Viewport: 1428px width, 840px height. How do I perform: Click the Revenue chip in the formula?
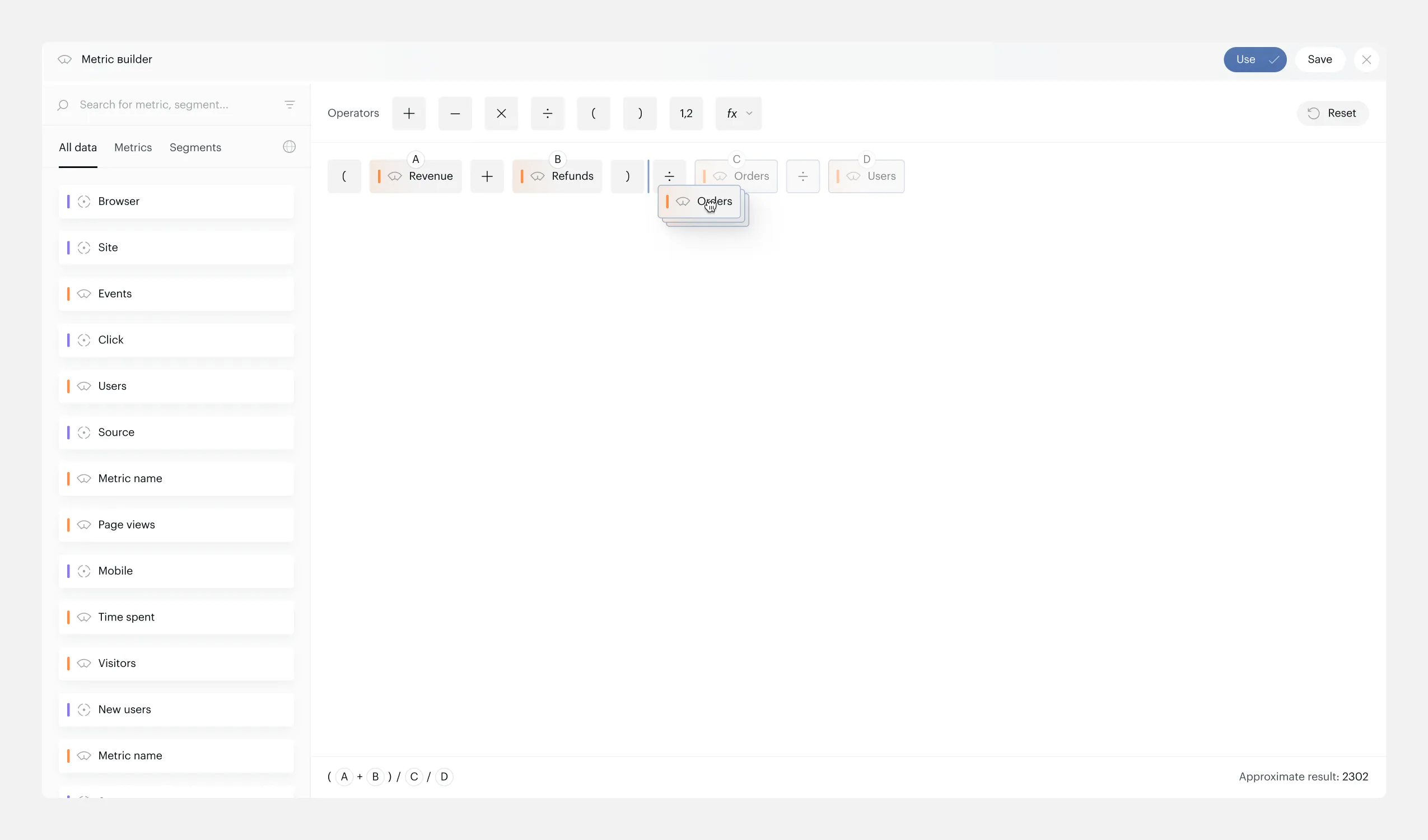[x=416, y=176]
